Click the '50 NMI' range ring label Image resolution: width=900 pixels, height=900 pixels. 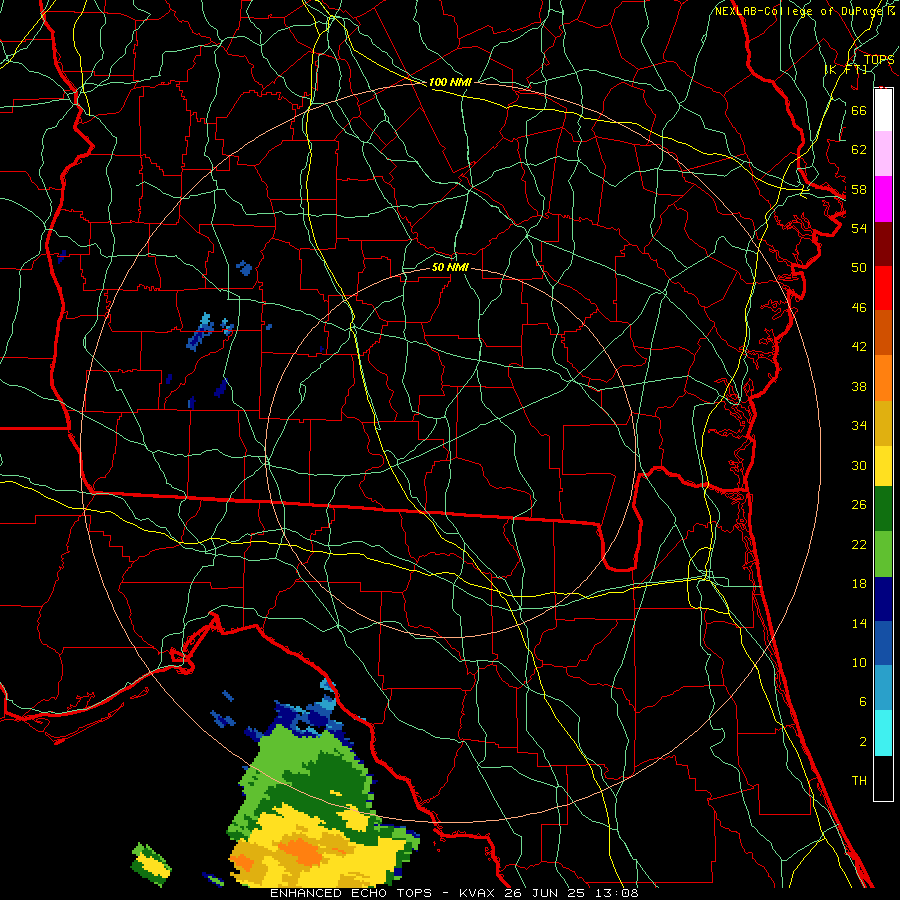pos(450,267)
